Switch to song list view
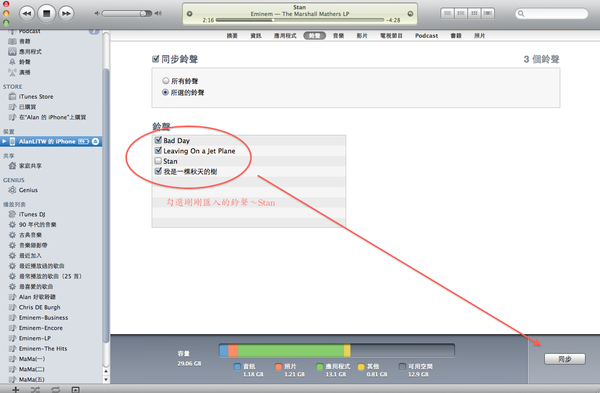This screenshot has height=393, width=600. click(447, 13)
